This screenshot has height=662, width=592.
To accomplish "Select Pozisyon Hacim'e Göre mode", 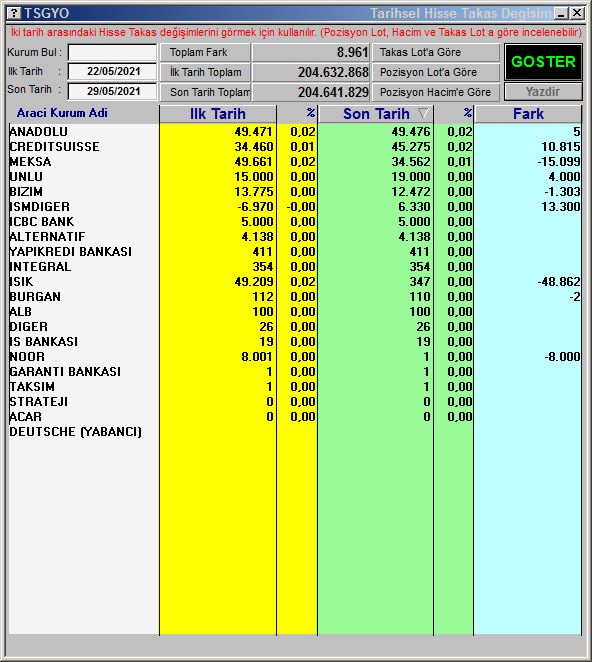I will tap(435, 92).
